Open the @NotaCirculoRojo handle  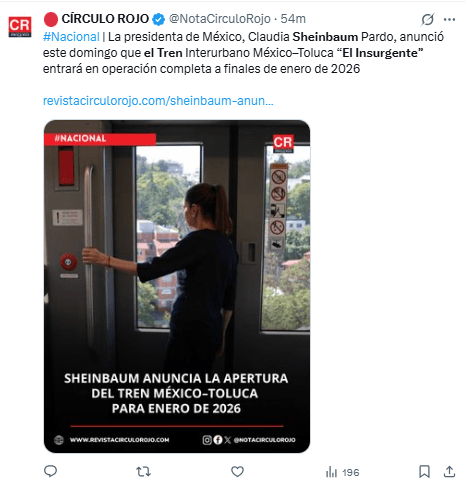point(220,19)
